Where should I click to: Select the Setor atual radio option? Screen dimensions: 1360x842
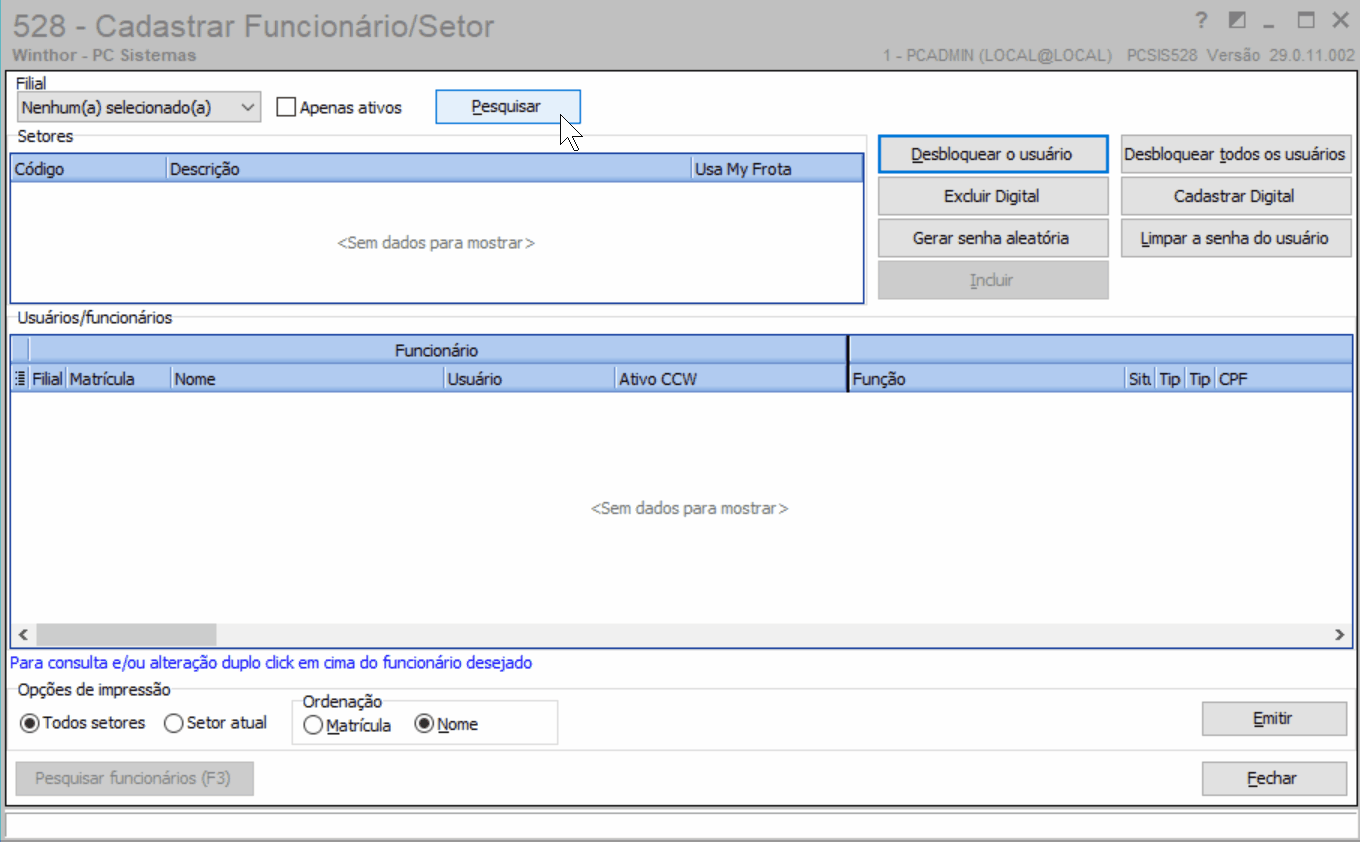[x=173, y=723]
